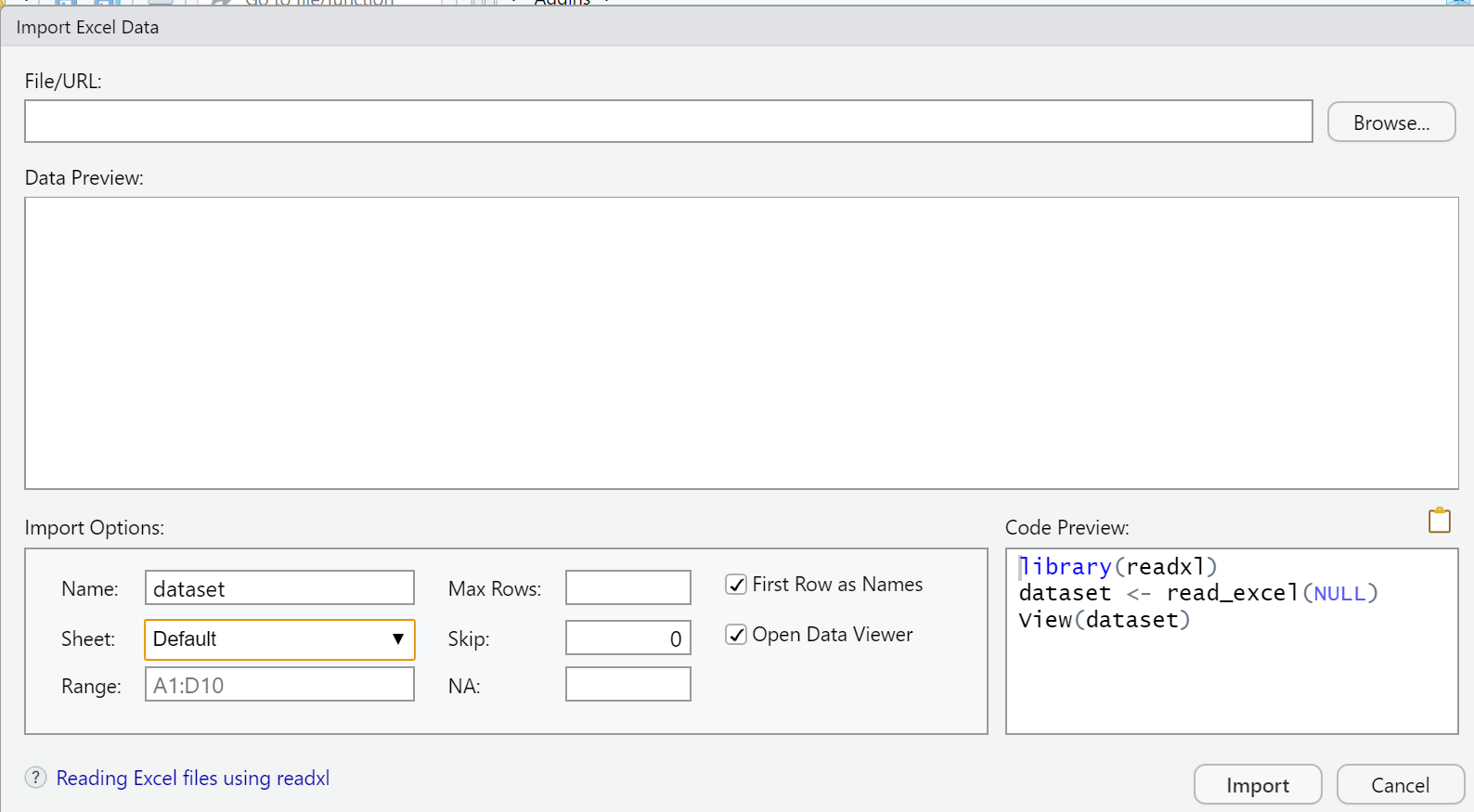Focus the File/URL input field
This screenshot has width=1474, height=812.
(668, 122)
